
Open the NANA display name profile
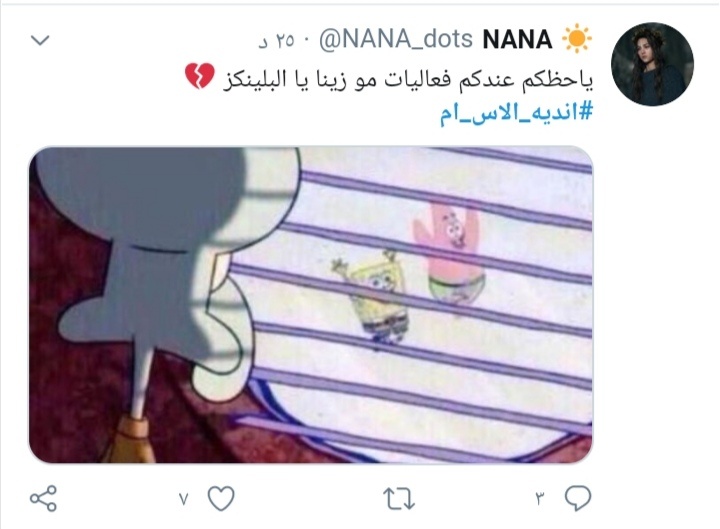click(x=518, y=39)
